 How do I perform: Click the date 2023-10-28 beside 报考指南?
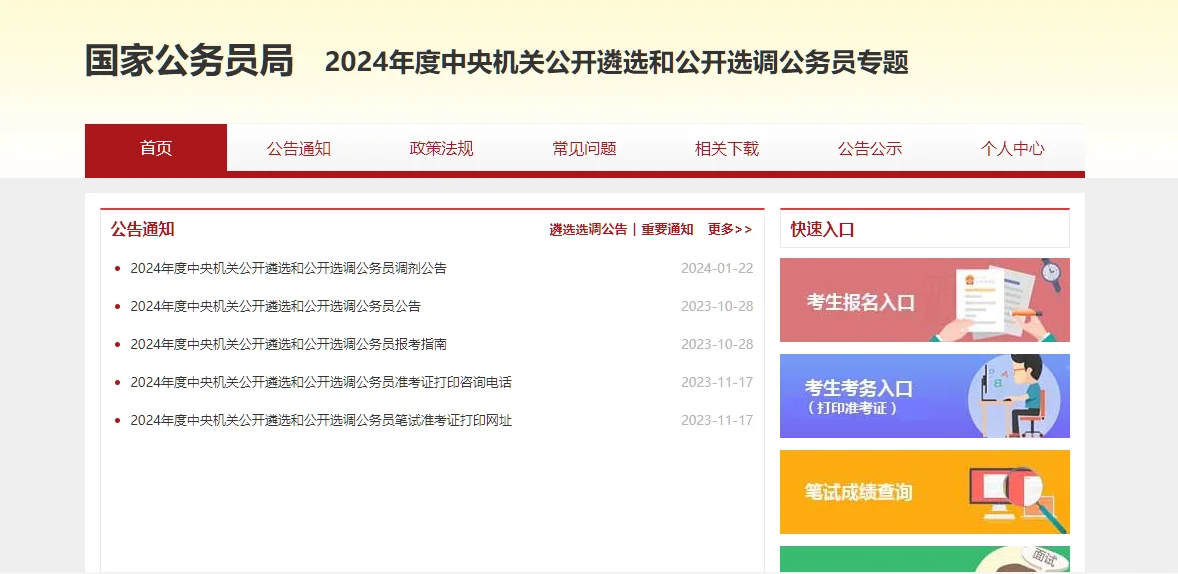[717, 344]
